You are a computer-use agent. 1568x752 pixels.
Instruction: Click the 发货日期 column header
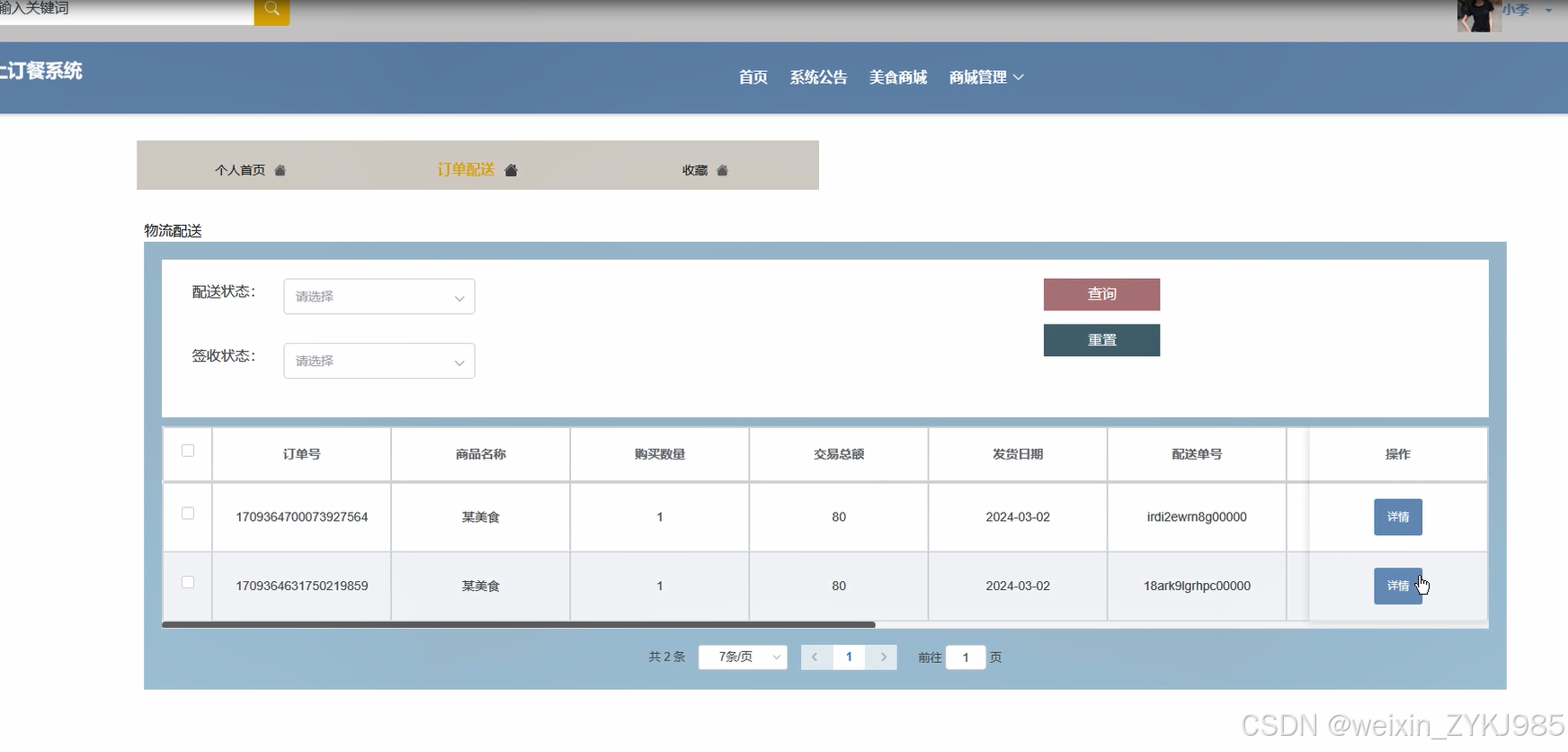[x=1018, y=454]
